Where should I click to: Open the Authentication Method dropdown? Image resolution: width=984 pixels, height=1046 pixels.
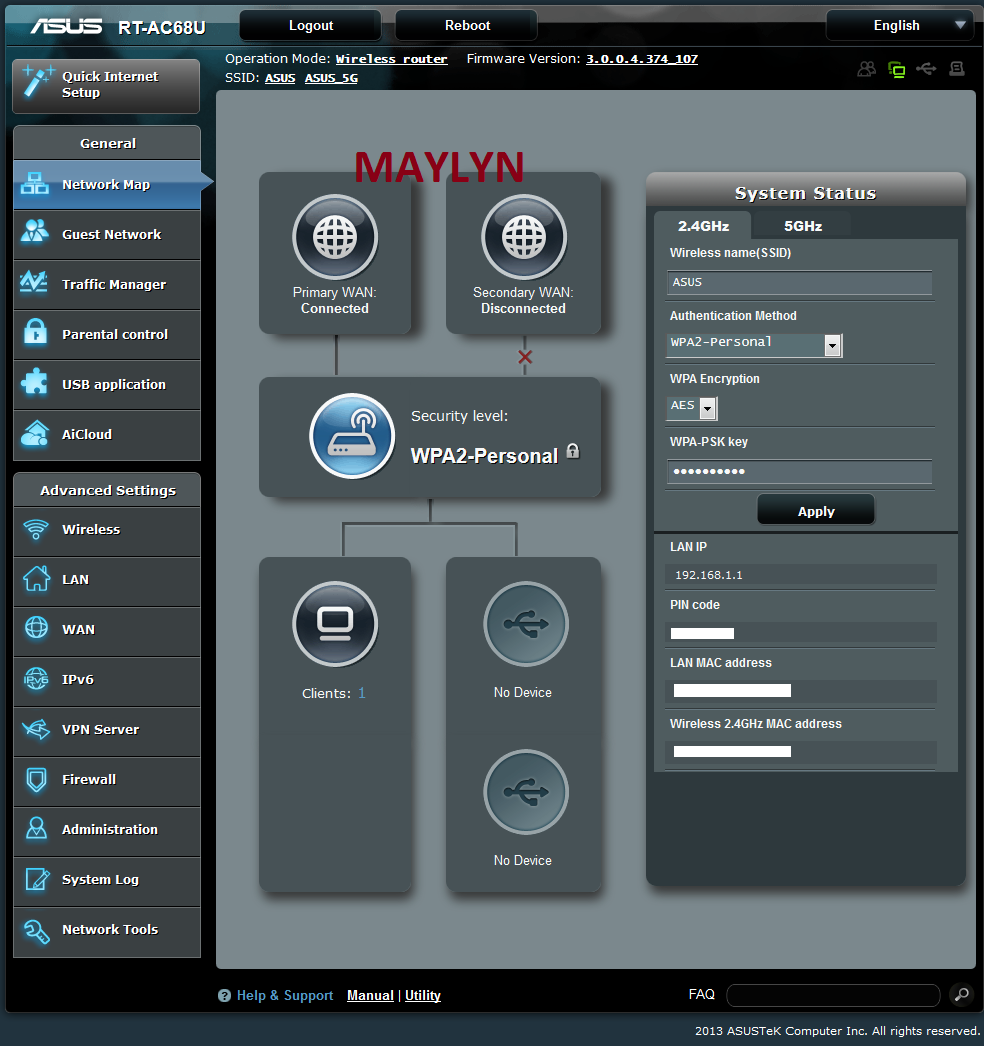[832, 345]
